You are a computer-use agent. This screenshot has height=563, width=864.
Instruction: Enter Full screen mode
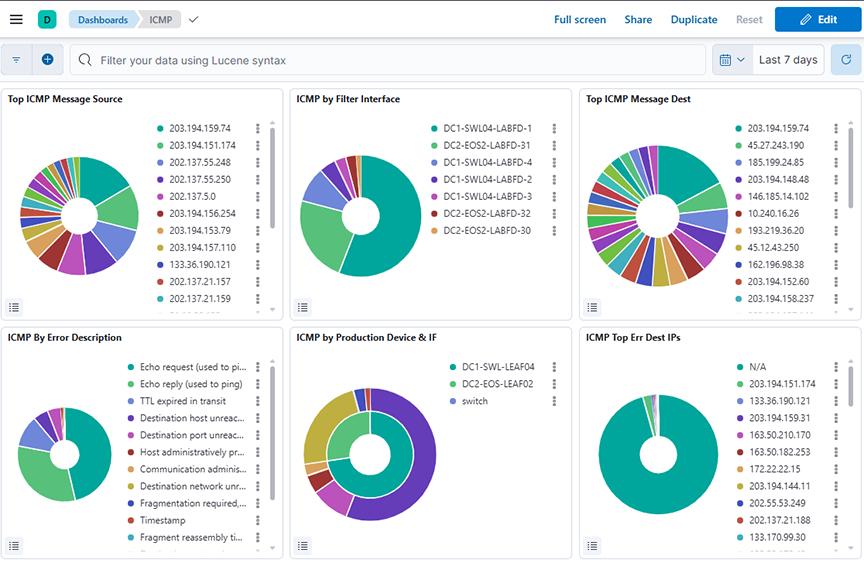pos(580,19)
